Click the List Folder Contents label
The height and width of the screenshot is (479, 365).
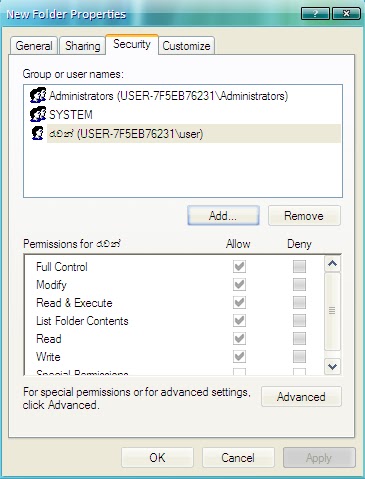pos(82,321)
